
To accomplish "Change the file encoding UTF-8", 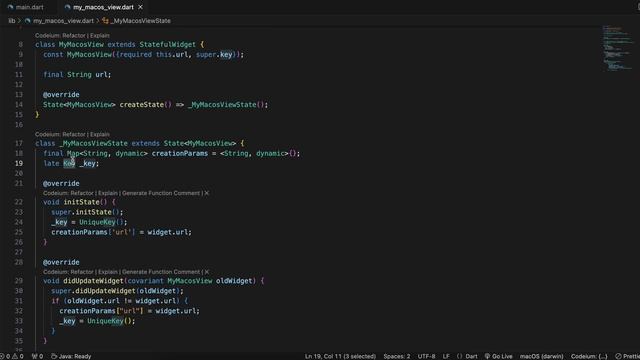I will click(x=426, y=356).
